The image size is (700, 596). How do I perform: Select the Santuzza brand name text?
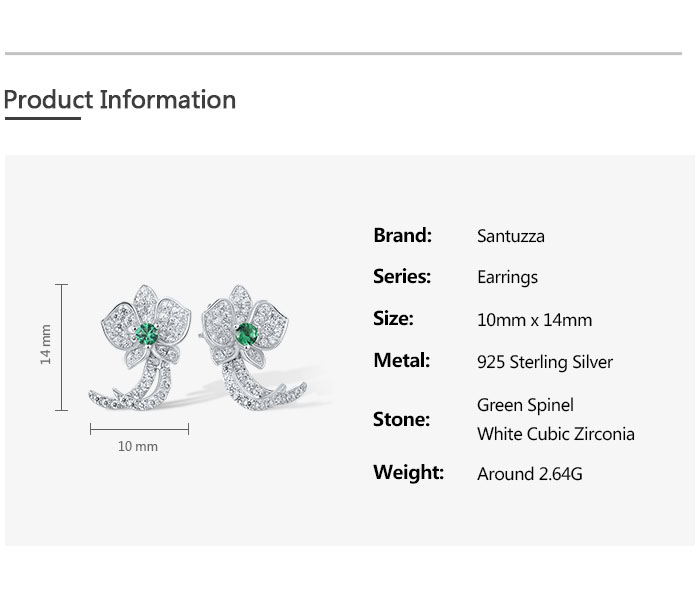(x=511, y=237)
